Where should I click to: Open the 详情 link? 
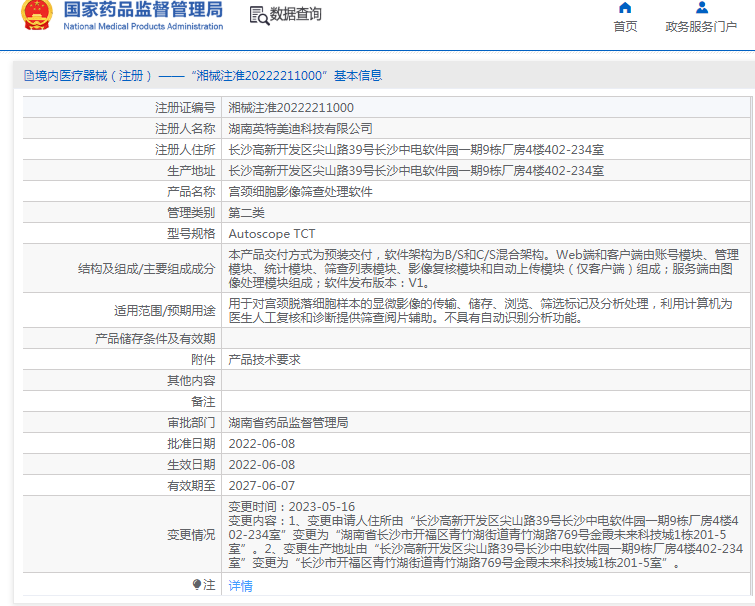coord(240,586)
